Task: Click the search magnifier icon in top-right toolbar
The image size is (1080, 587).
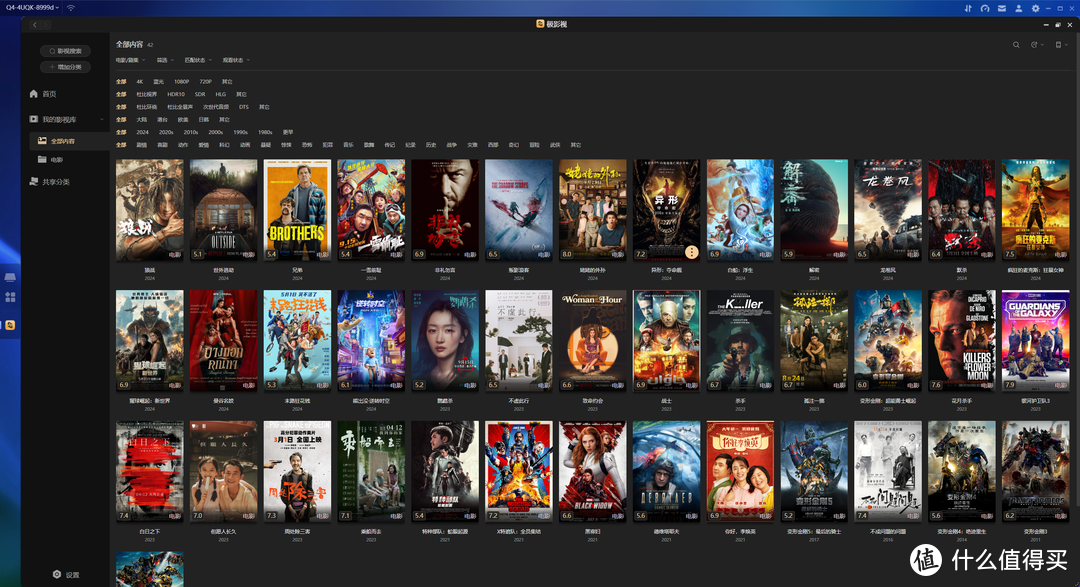Action: pyautogui.click(x=1016, y=45)
